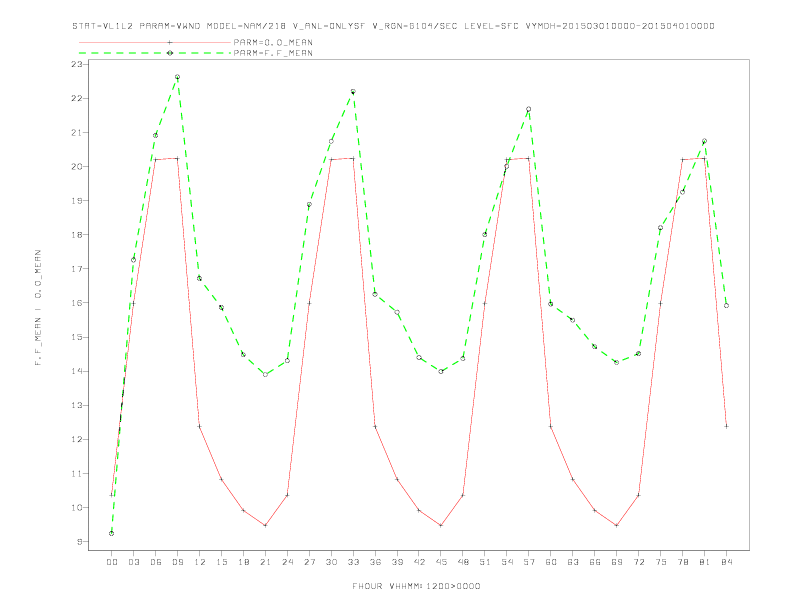Click the PARM=F.F_MEAN legend label

point(273,53)
